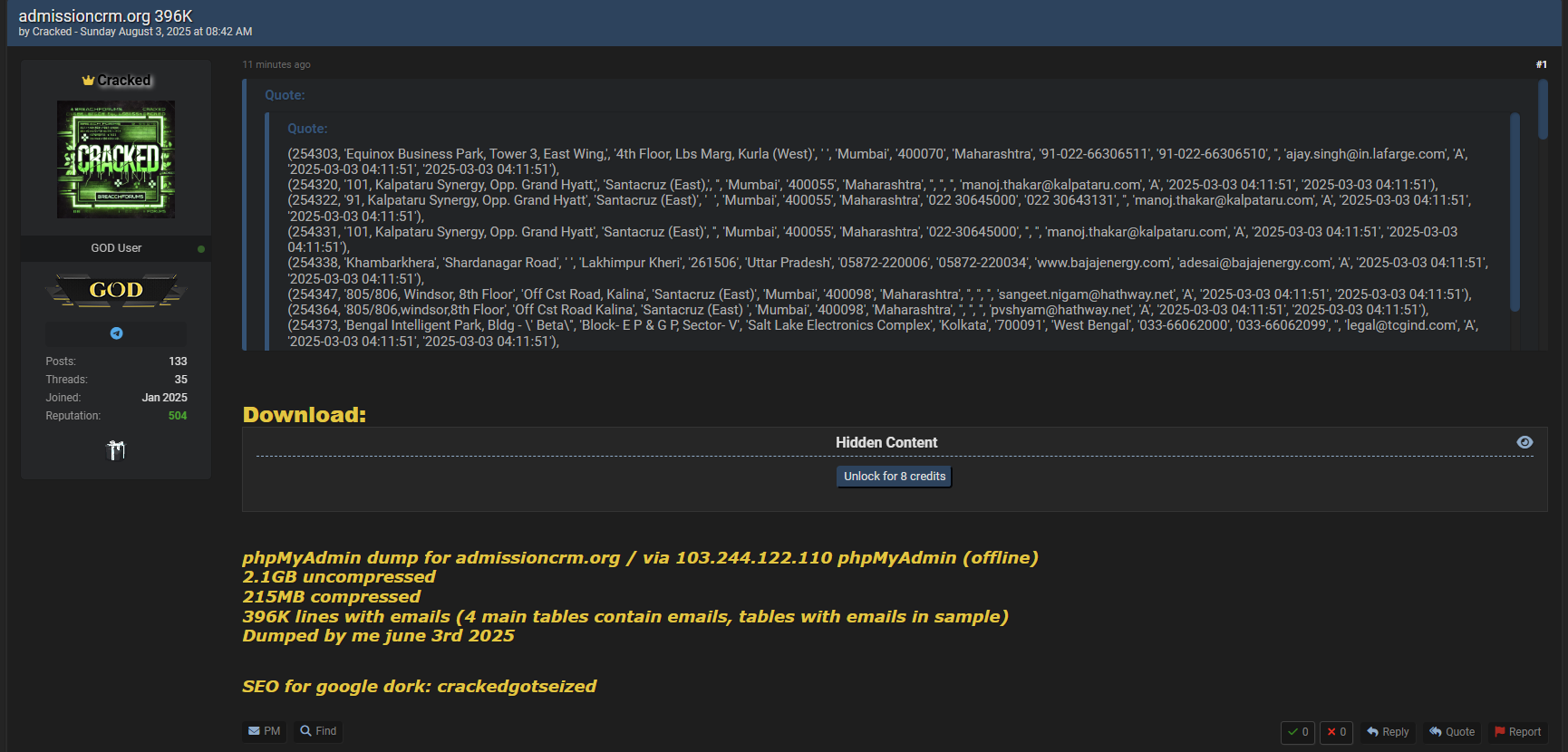This screenshot has height=752, width=1568.
Task: Click the Threads count 35
Action: [180, 380]
